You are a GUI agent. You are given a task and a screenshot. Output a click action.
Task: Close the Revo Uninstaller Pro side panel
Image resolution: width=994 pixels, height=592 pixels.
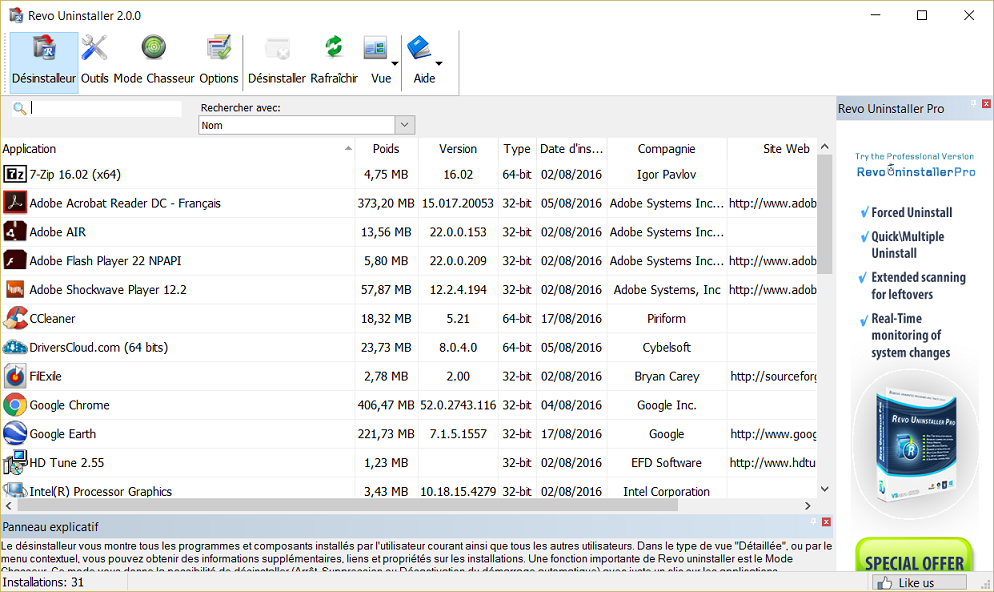(x=986, y=103)
